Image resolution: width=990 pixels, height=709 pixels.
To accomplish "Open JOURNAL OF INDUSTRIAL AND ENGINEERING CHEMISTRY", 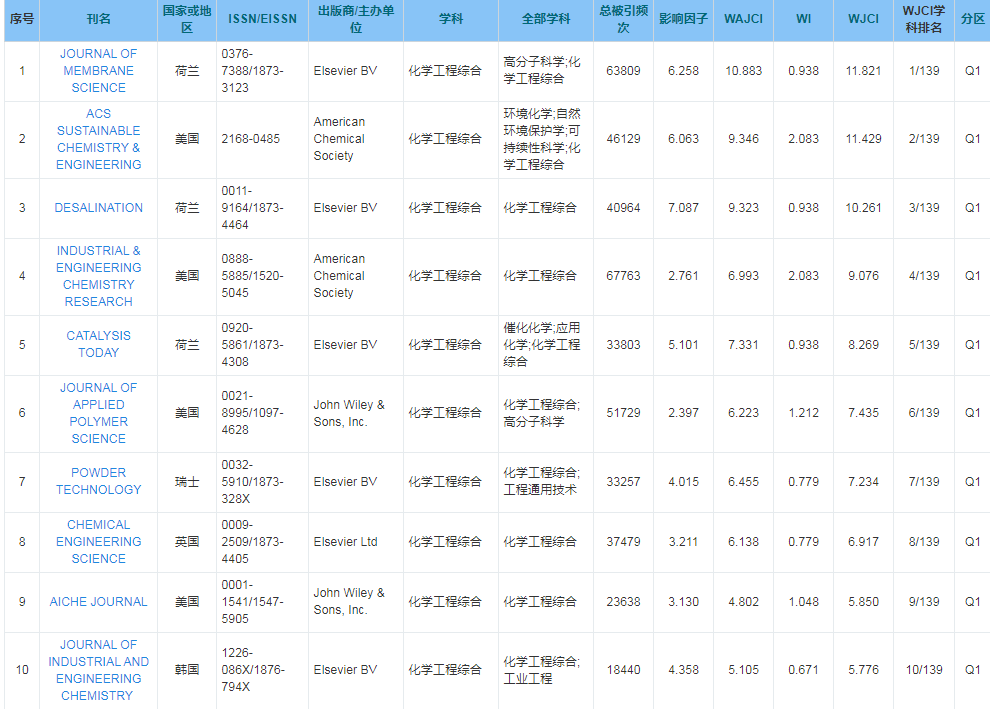I will point(98,670).
